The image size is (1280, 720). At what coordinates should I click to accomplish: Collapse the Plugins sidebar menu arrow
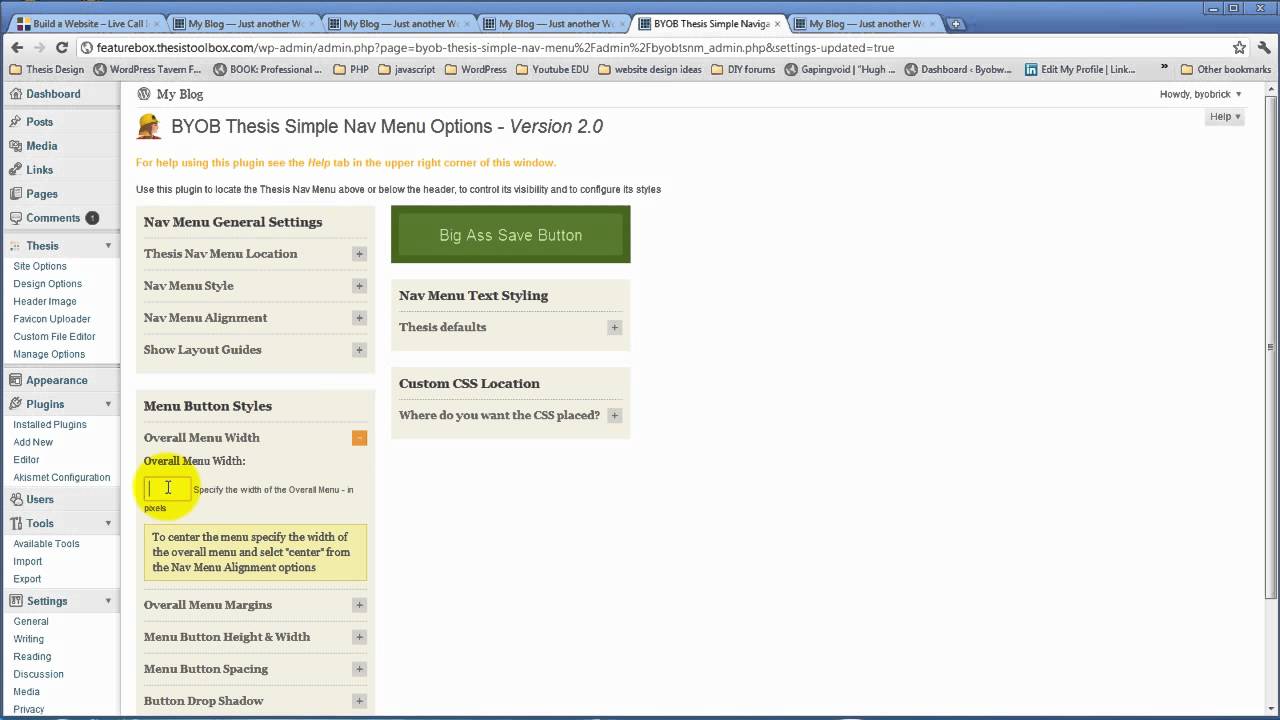(108, 404)
